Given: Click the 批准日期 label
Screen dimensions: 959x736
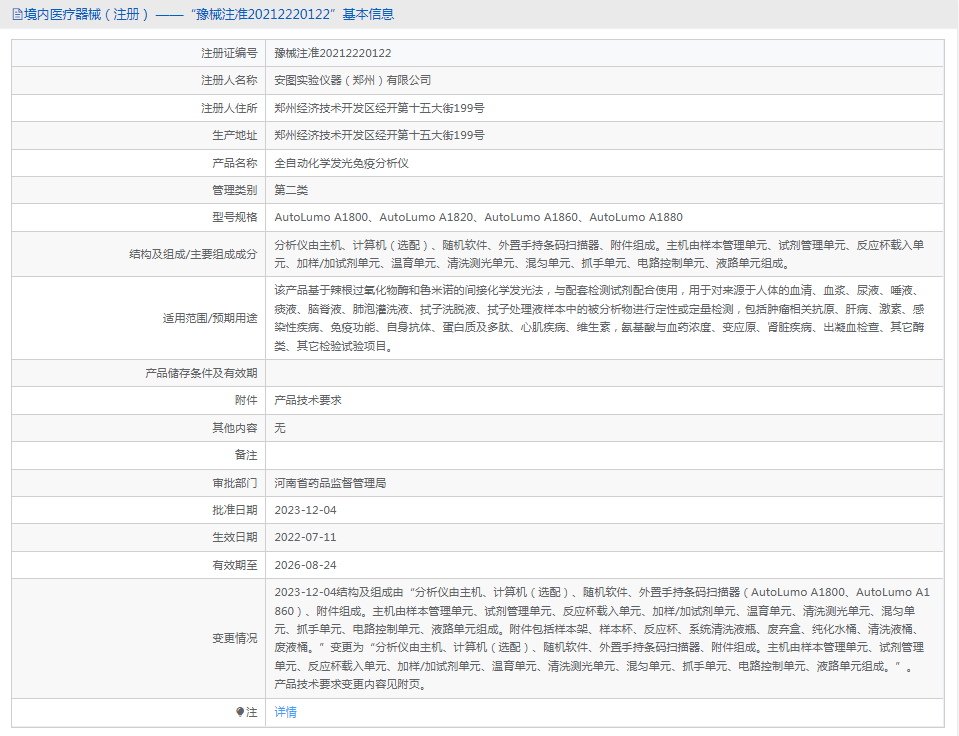Looking at the screenshot, I should click(x=235, y=510).
